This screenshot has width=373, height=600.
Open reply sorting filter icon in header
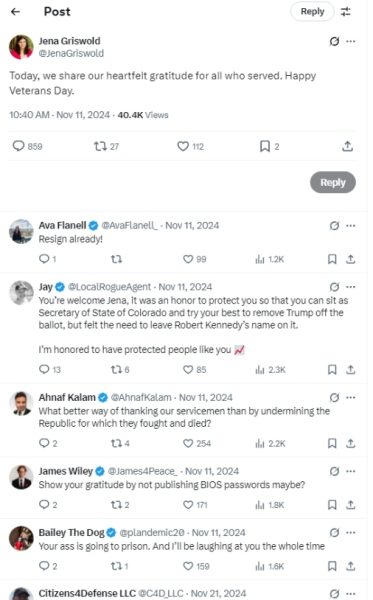click(345, 12)
